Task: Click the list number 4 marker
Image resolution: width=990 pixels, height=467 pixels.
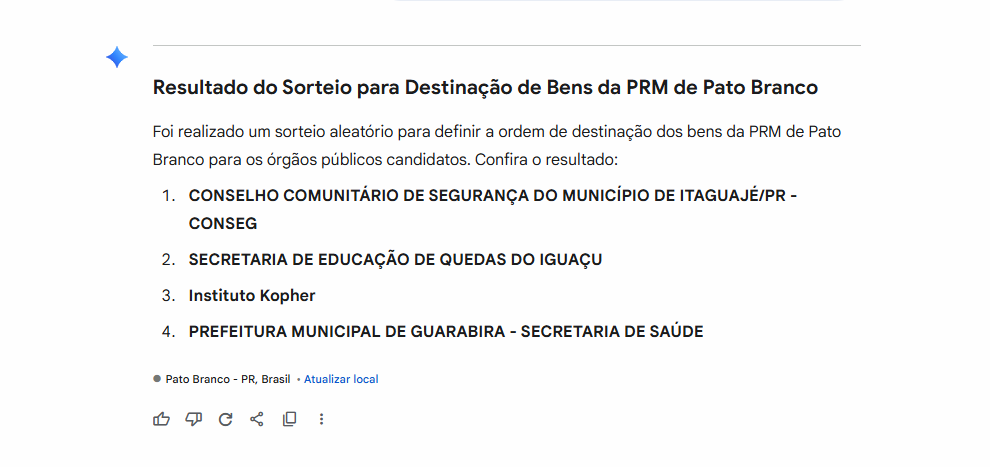Action: 168,332
